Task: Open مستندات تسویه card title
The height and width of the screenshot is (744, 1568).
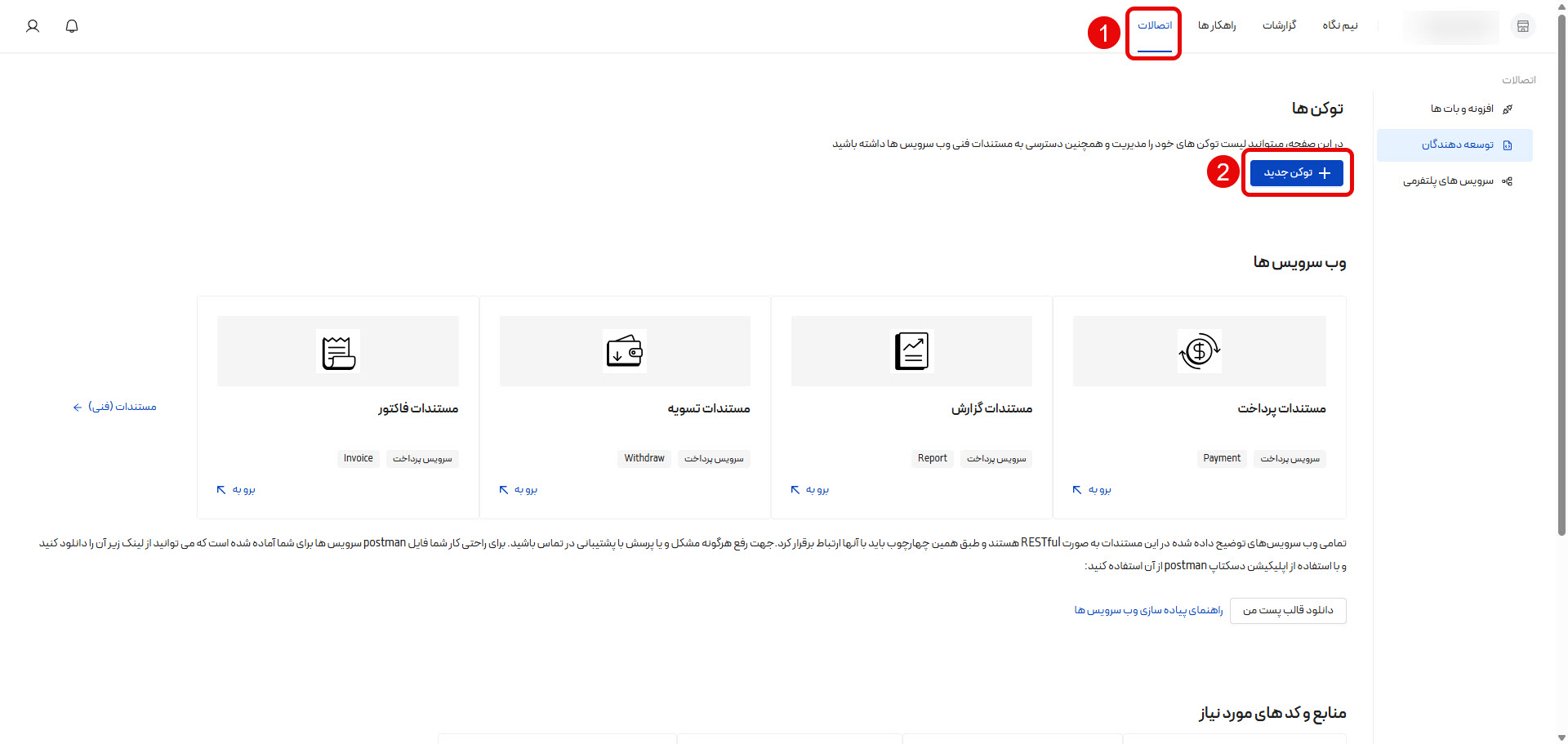Action: click(708, 408)
